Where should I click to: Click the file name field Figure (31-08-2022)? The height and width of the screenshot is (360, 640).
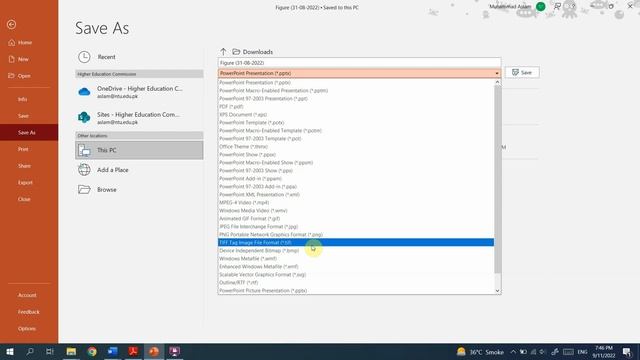pyautogui.click(x=359, y=63)
